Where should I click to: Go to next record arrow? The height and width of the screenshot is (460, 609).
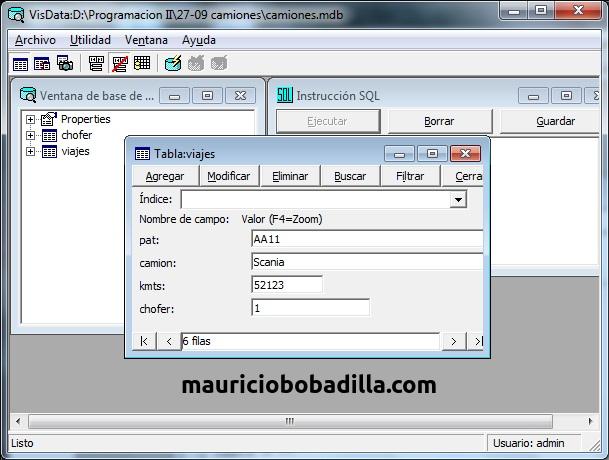(453, 342)
